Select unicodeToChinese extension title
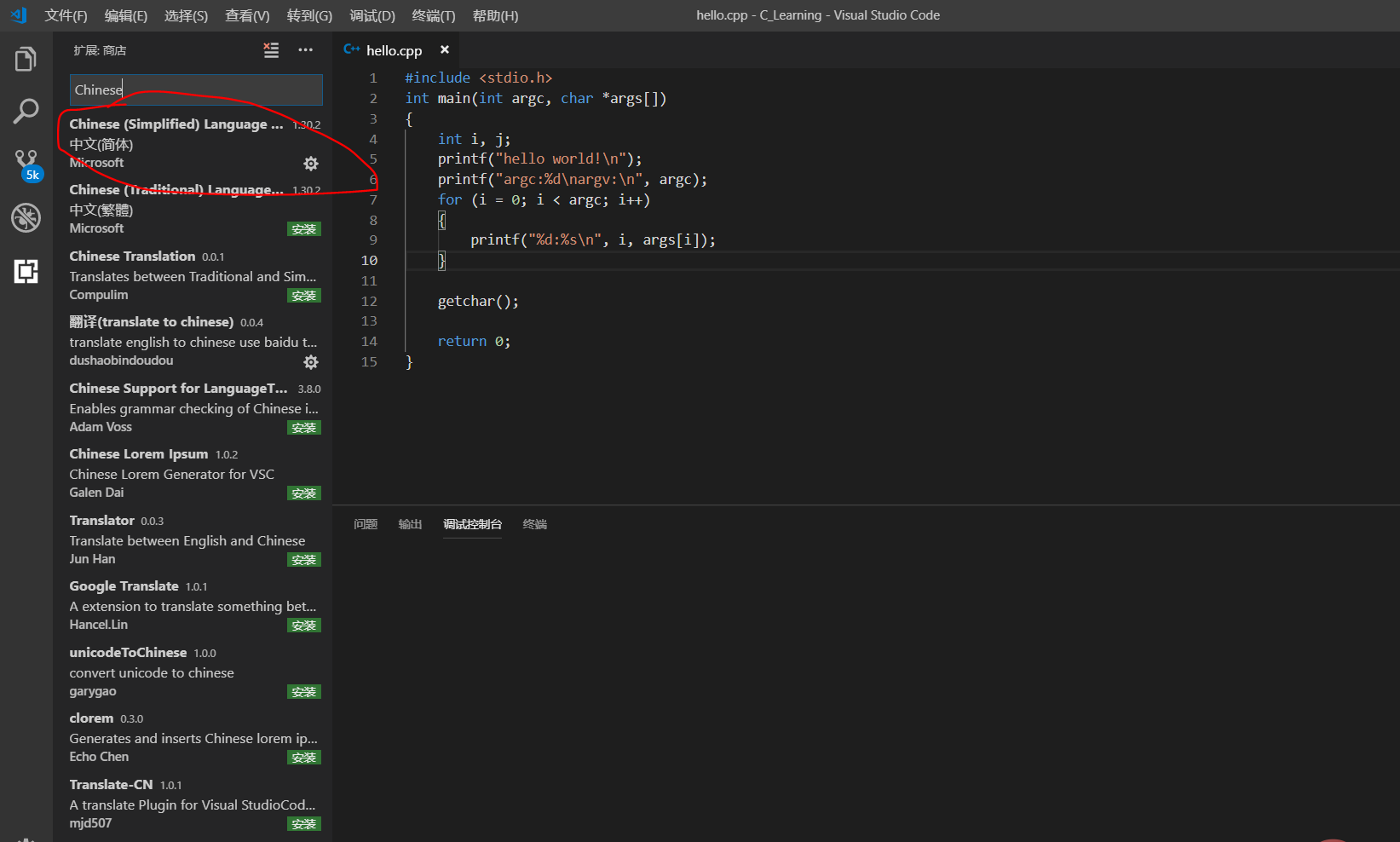This screenshot has height=842, width=1400. click(x=128, y=652)
